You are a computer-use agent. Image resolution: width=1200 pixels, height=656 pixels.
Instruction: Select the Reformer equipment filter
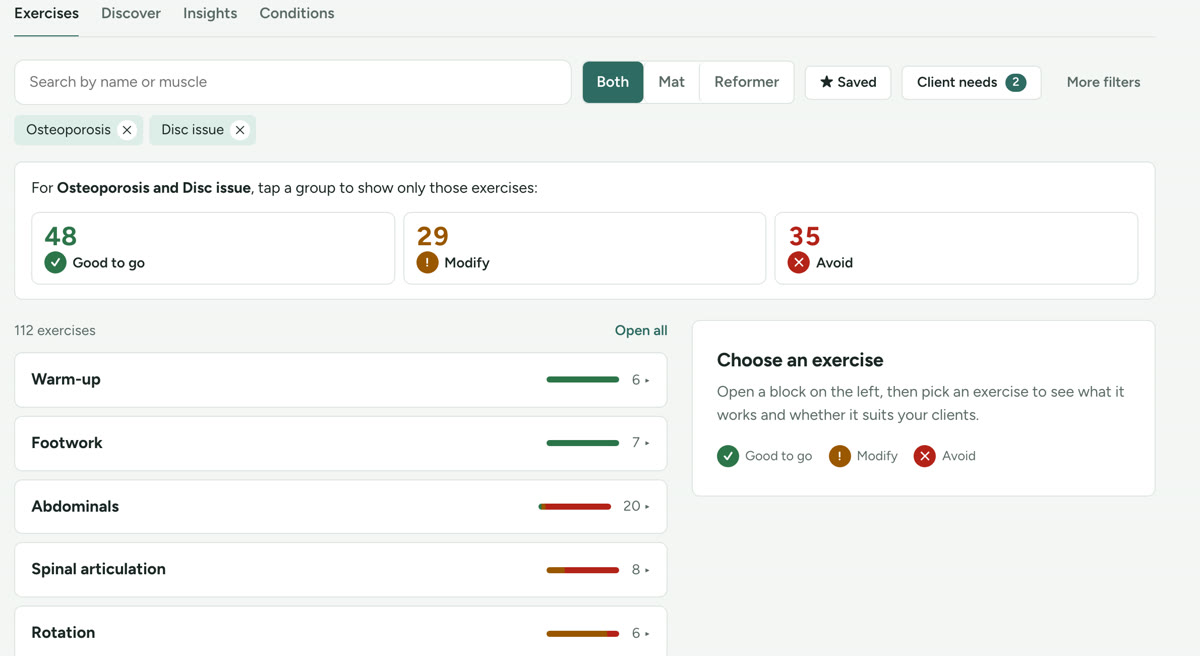point(747,82)
